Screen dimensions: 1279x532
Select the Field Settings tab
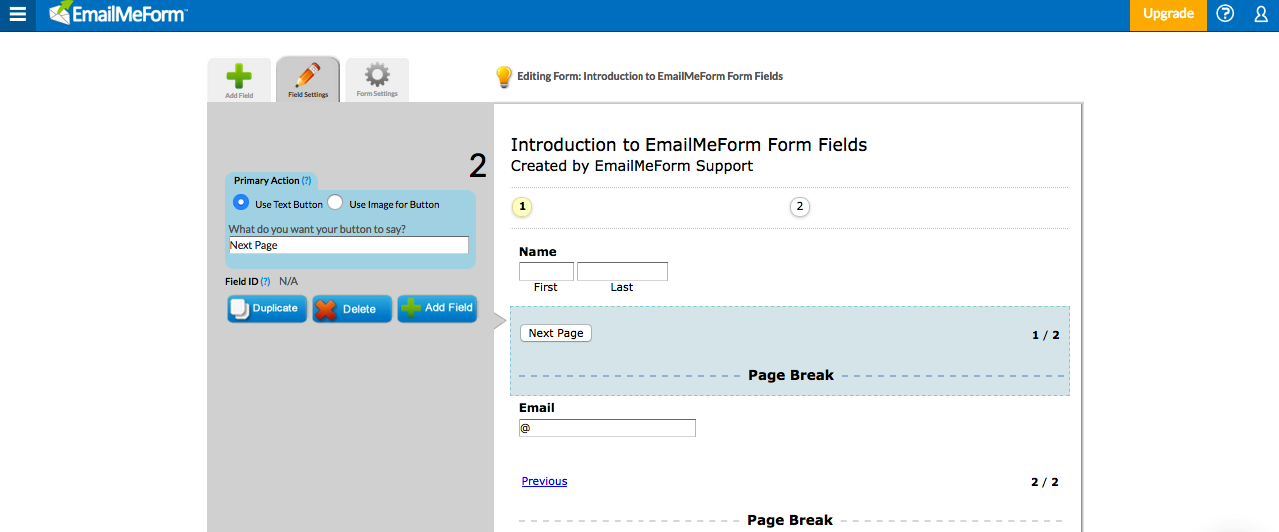pos(308,80)
